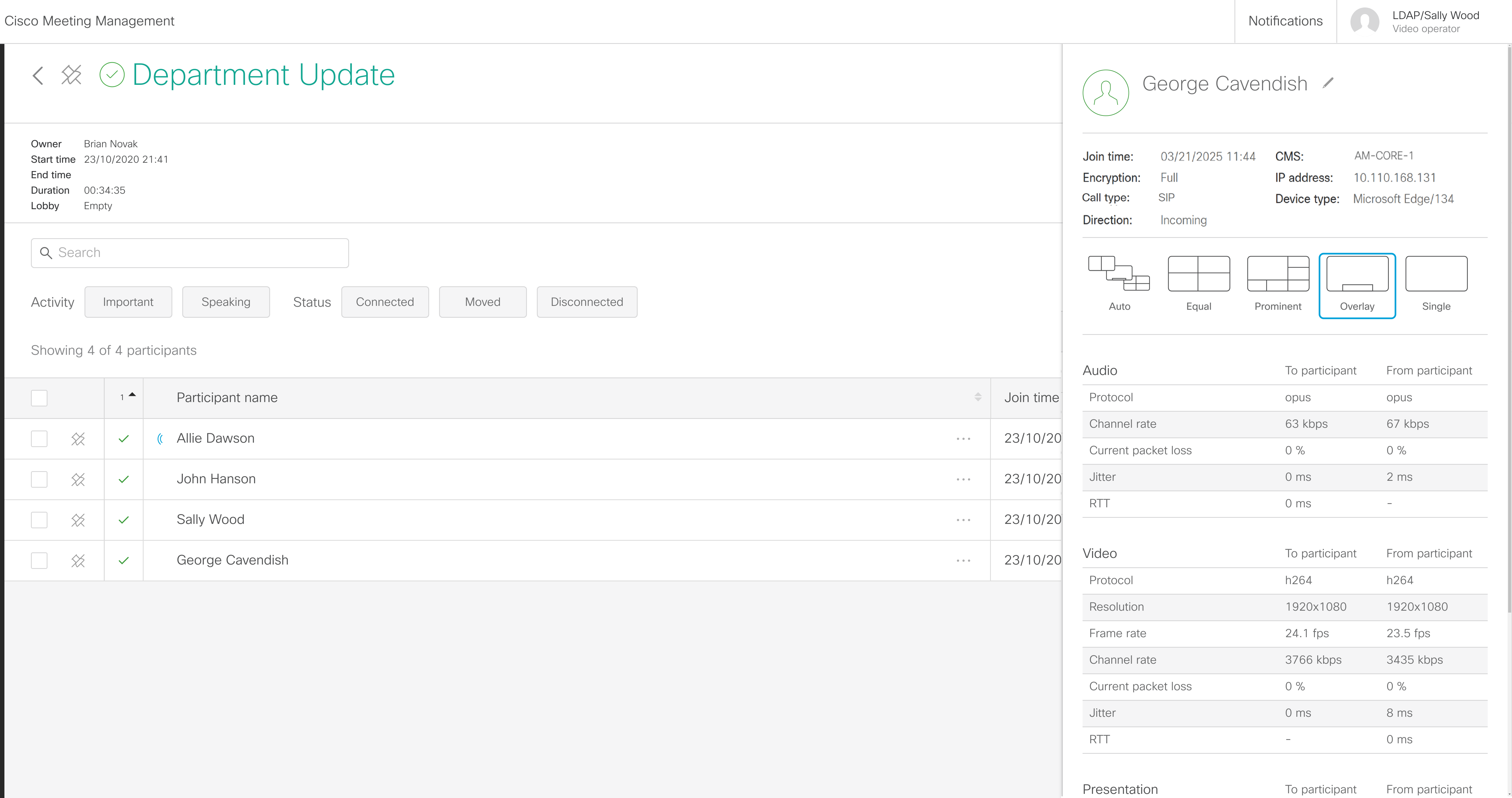Check the box for Allie Dawson
Viewport: 1512px width, 798px height.
coord(39,439)
